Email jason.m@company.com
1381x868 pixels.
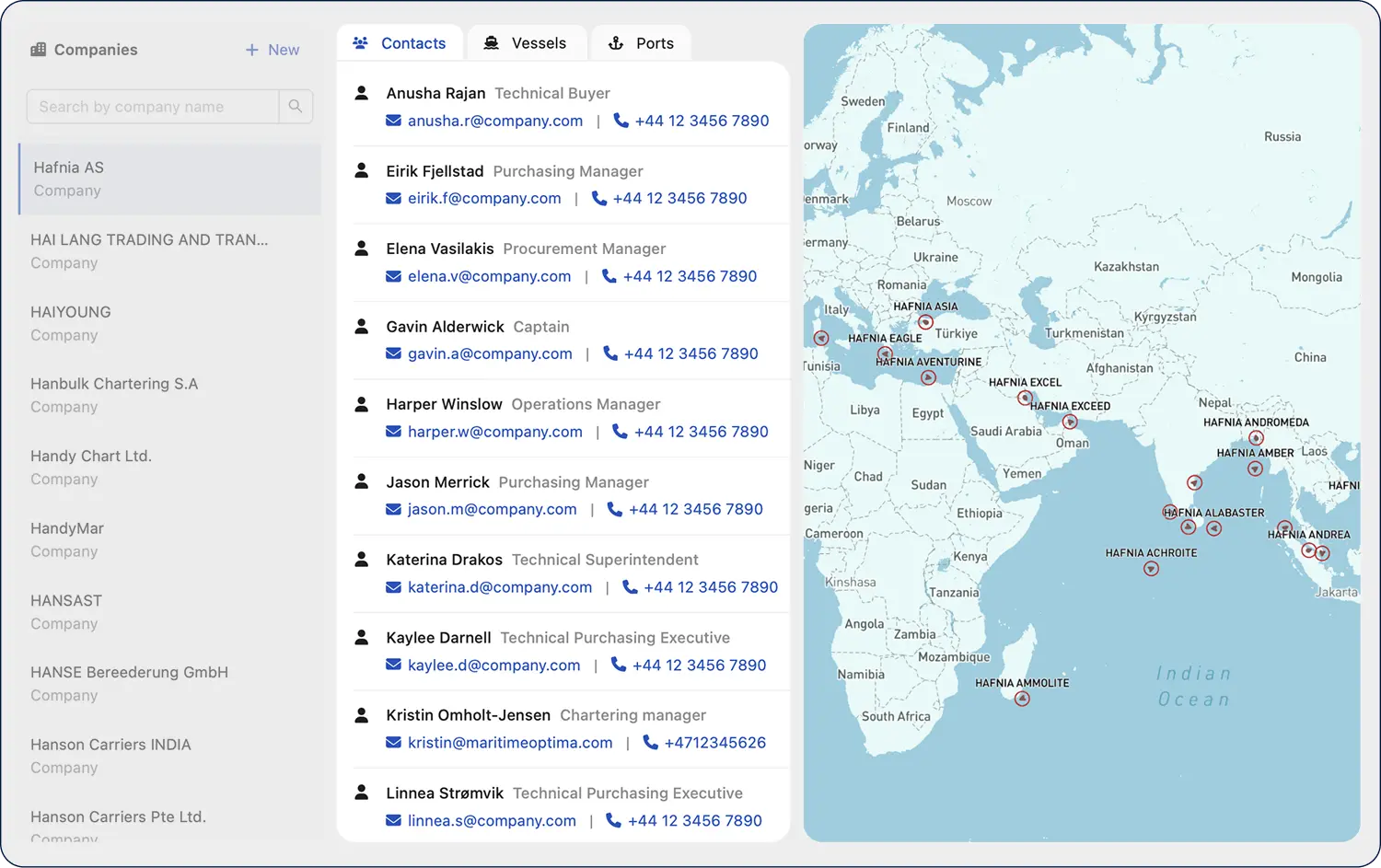pyautogui.click(x=493, y=509)
